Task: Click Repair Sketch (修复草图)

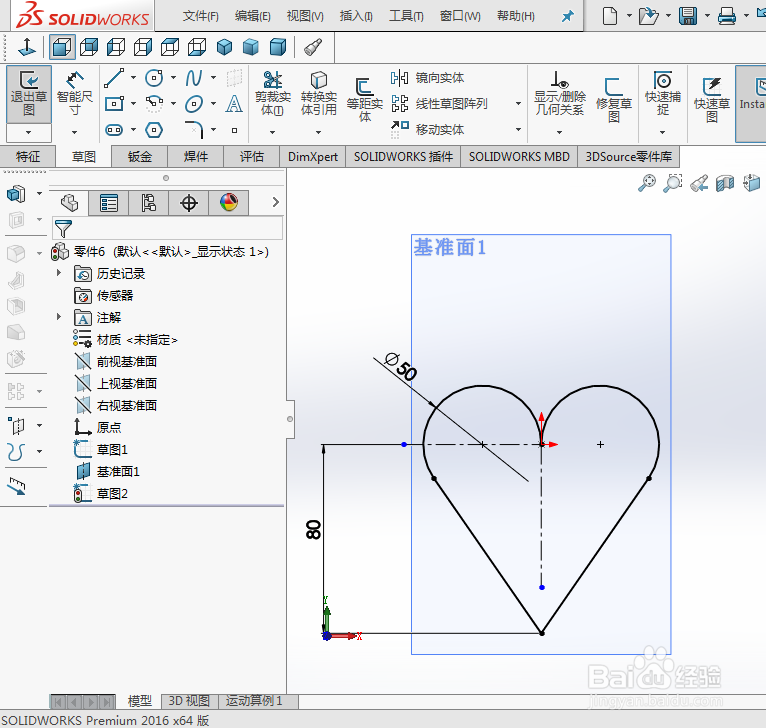Action: (614, 99)
